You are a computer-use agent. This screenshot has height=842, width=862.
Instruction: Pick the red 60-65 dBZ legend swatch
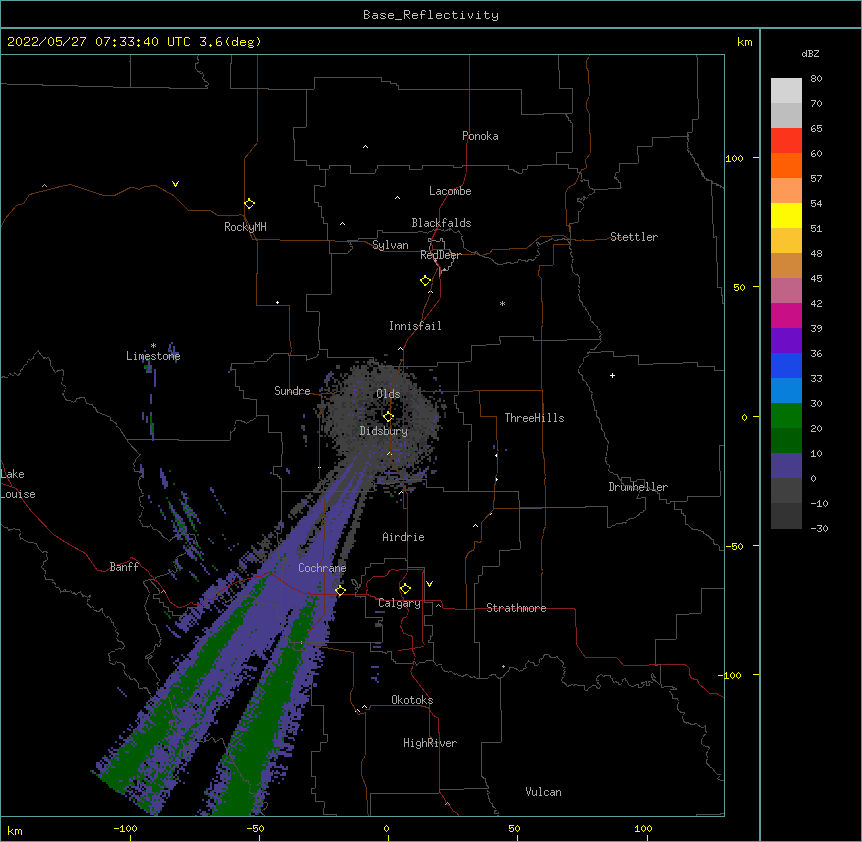coord(786,141)
